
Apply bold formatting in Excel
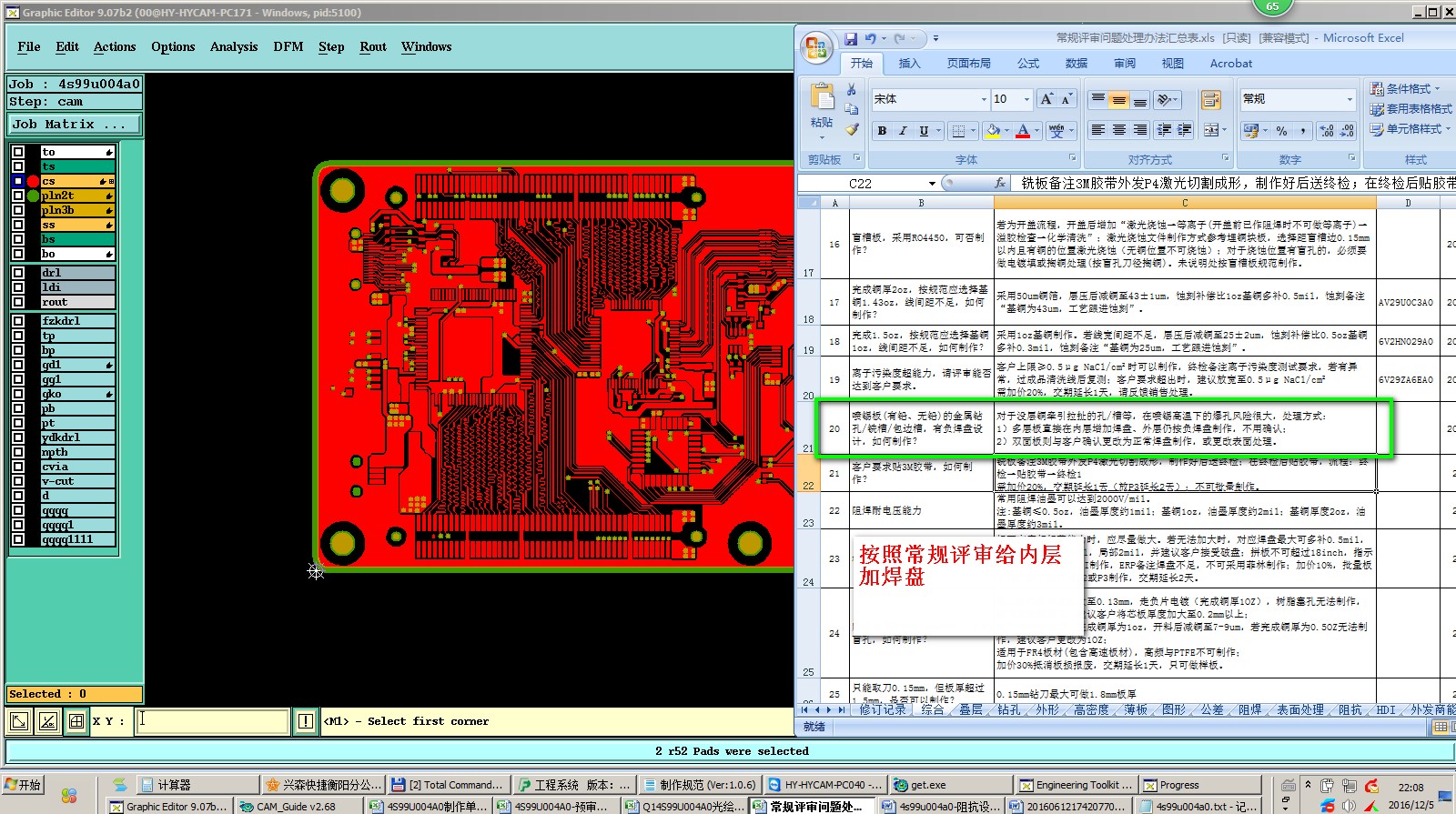pyautogui.click(x=882, y=131)
